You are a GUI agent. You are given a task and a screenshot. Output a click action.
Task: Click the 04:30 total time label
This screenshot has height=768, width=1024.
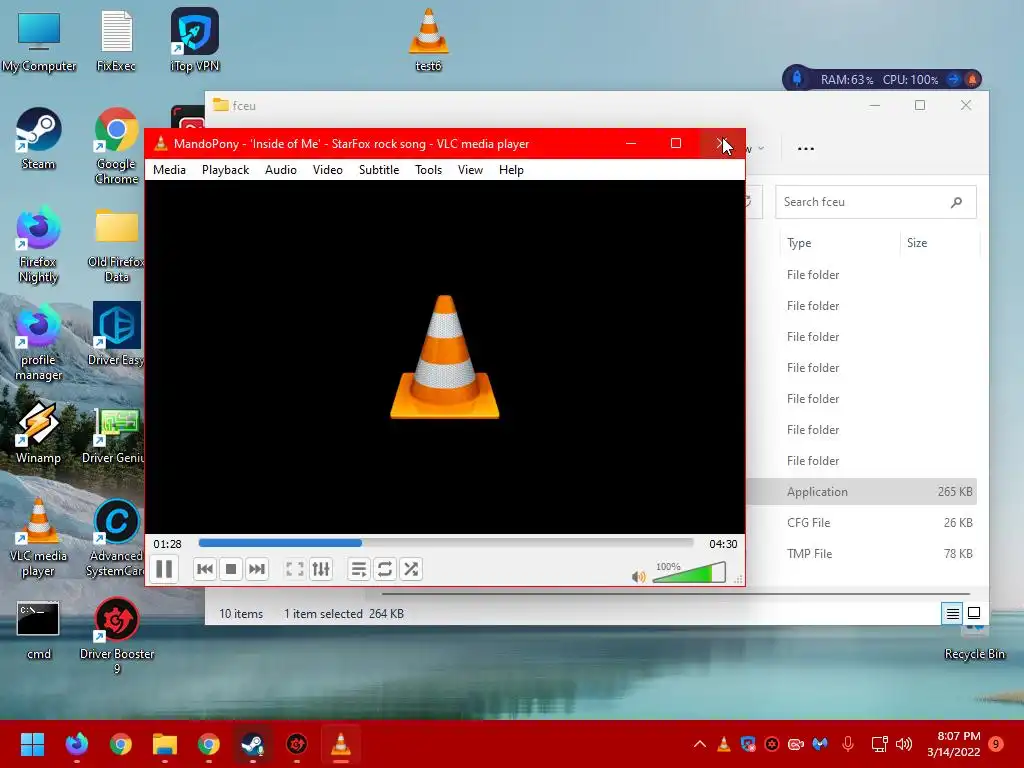pos(723,543)
